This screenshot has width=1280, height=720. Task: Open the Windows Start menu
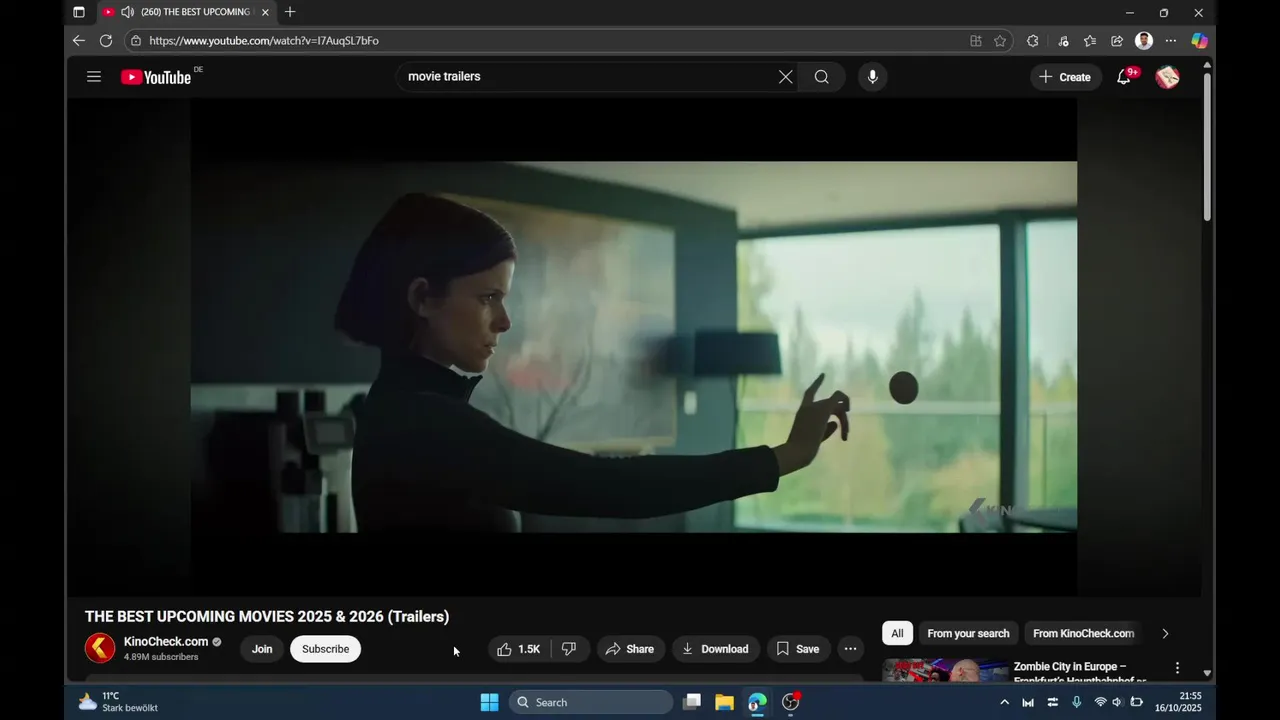[489, 702]
